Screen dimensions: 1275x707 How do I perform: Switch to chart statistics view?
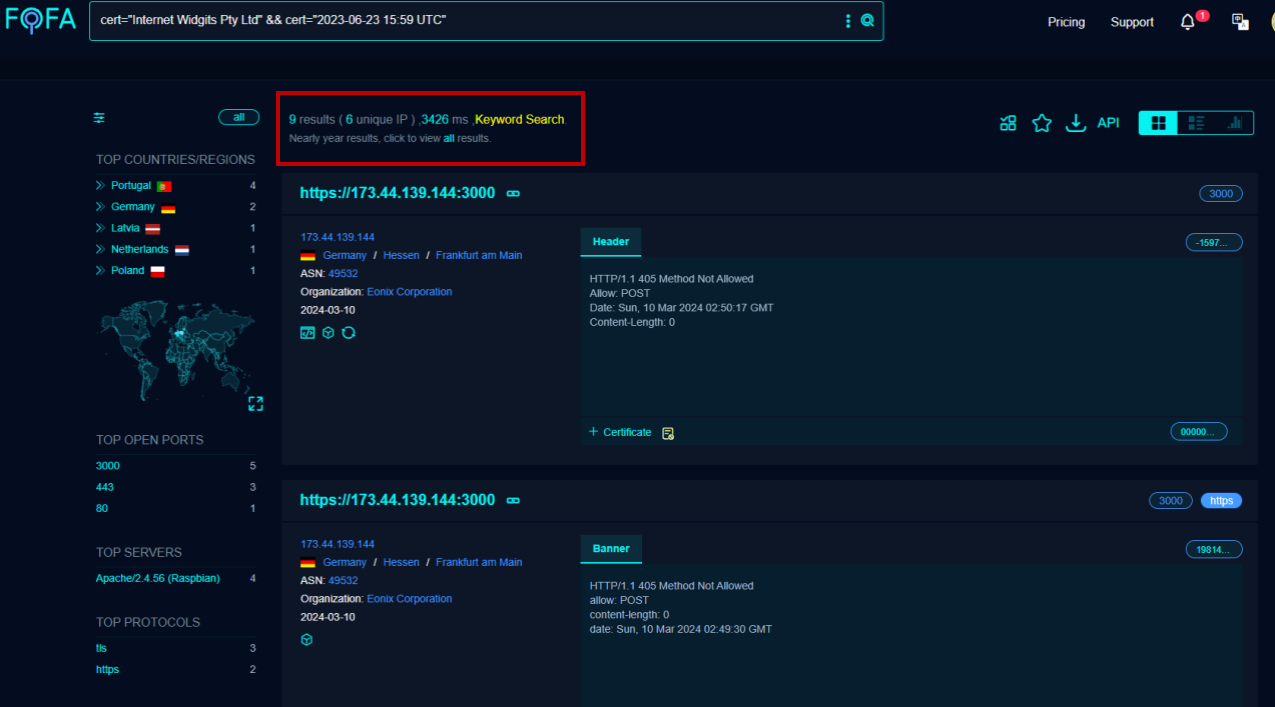point(1234,123)
